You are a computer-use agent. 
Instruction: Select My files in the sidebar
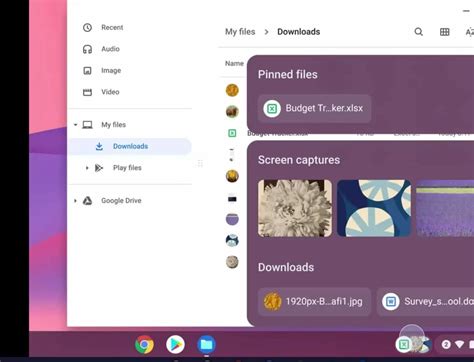tap(113, 125)
